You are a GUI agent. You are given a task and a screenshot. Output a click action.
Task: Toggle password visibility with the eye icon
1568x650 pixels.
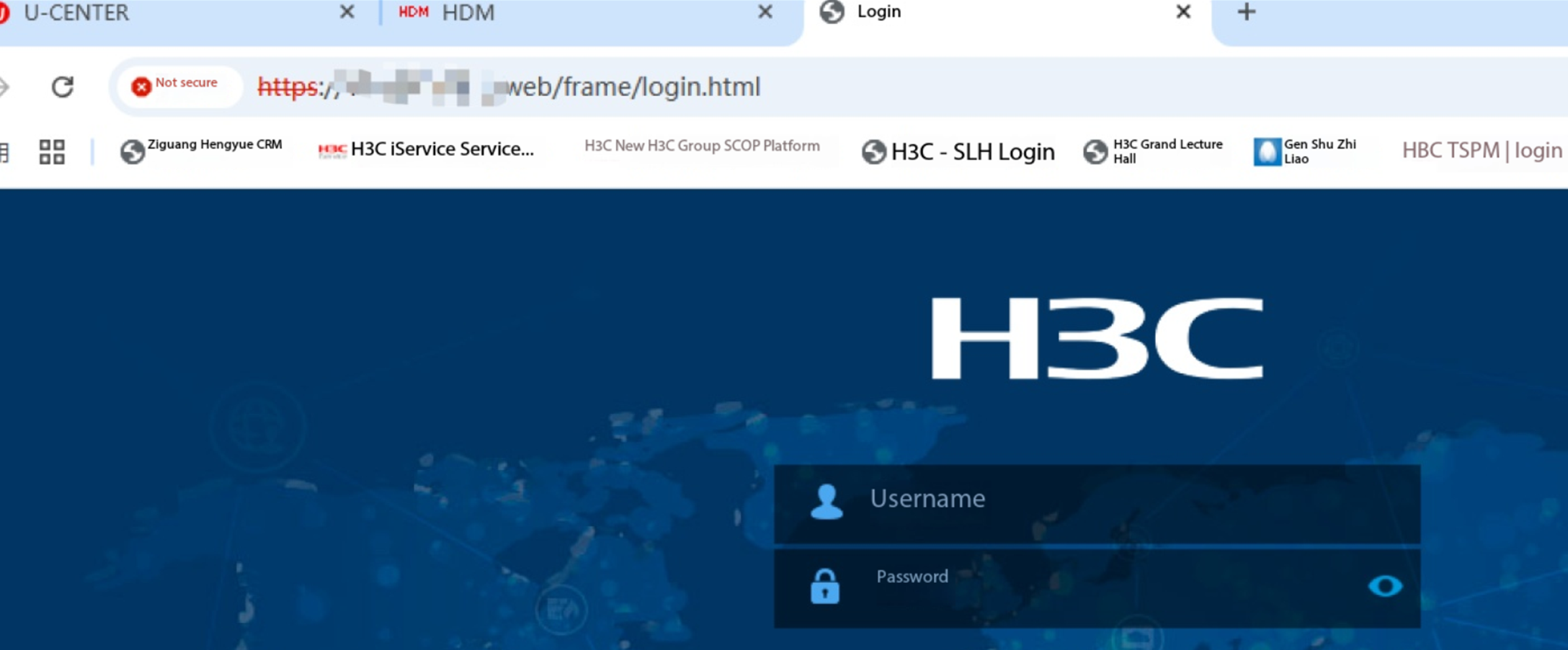[1385, 586]
